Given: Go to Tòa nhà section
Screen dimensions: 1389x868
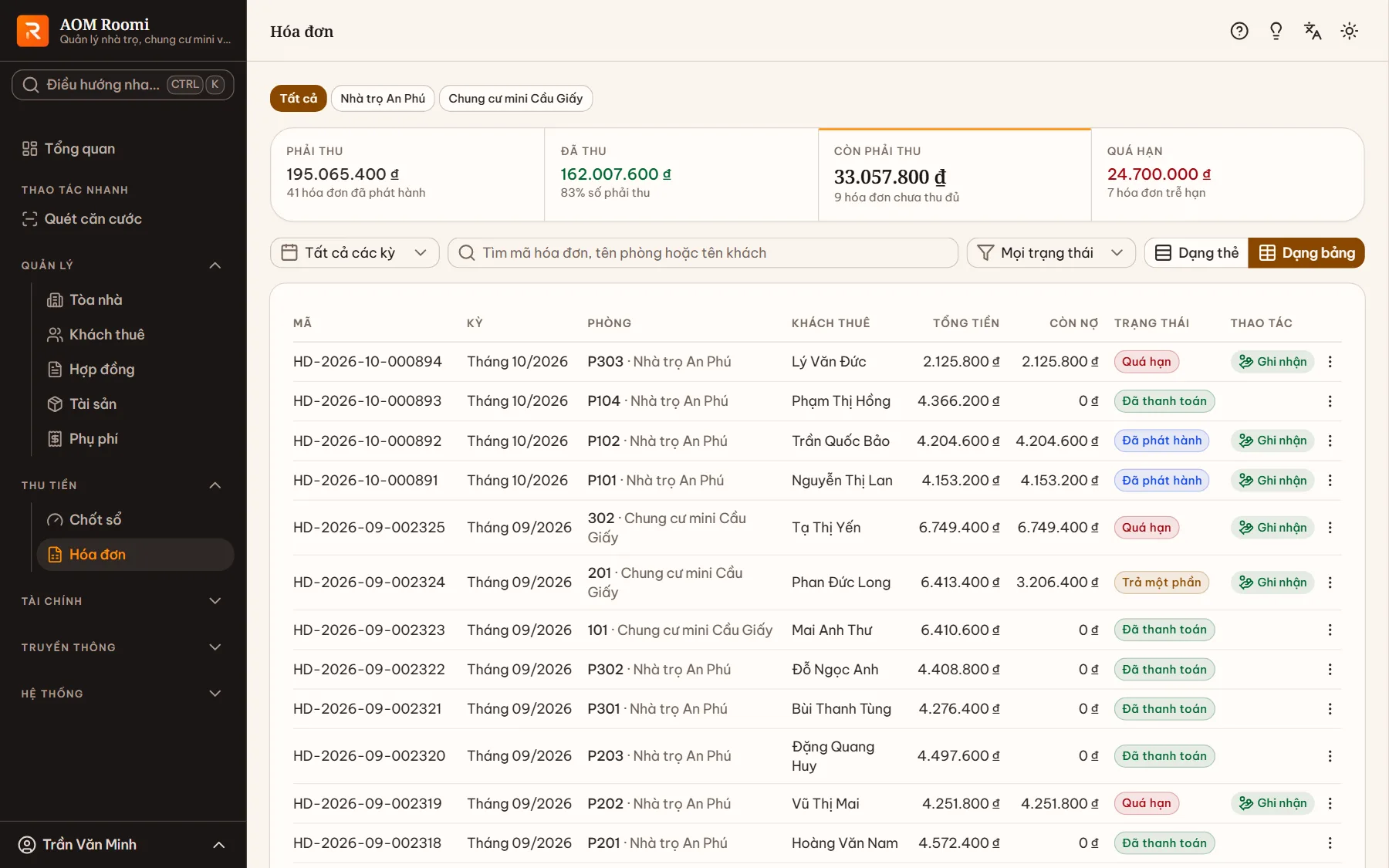Looking at the screenshot, I should (x=135, y=300).
